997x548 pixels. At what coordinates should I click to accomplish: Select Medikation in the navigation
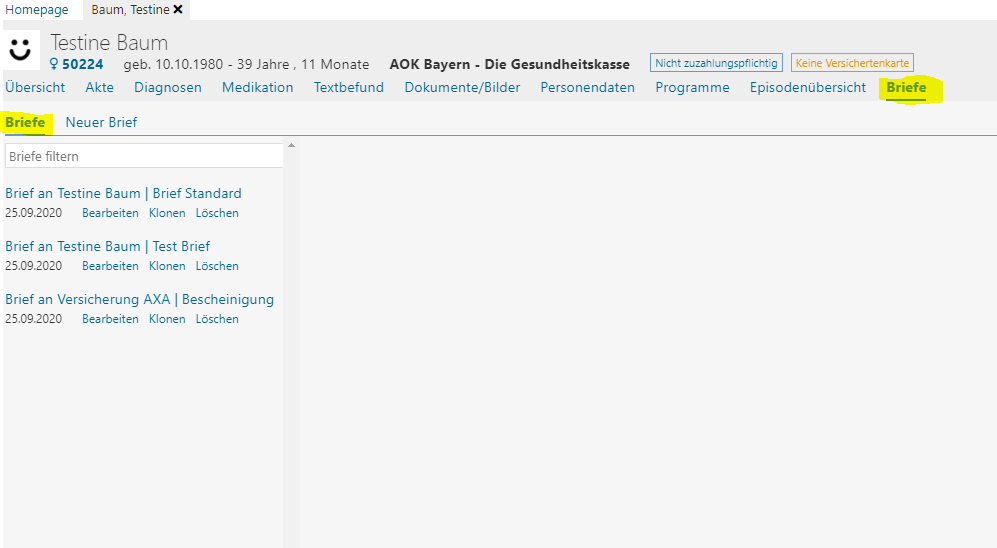pyautogui.click(x=258, y=87)
